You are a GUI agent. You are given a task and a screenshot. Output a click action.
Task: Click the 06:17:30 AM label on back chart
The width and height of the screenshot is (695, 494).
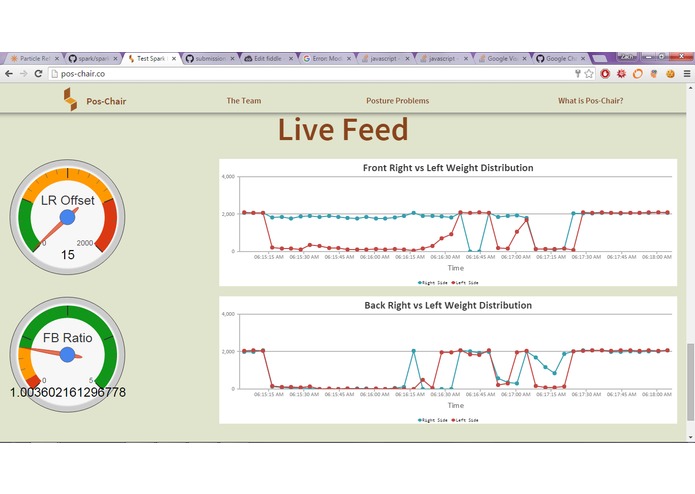pos(586,394)
